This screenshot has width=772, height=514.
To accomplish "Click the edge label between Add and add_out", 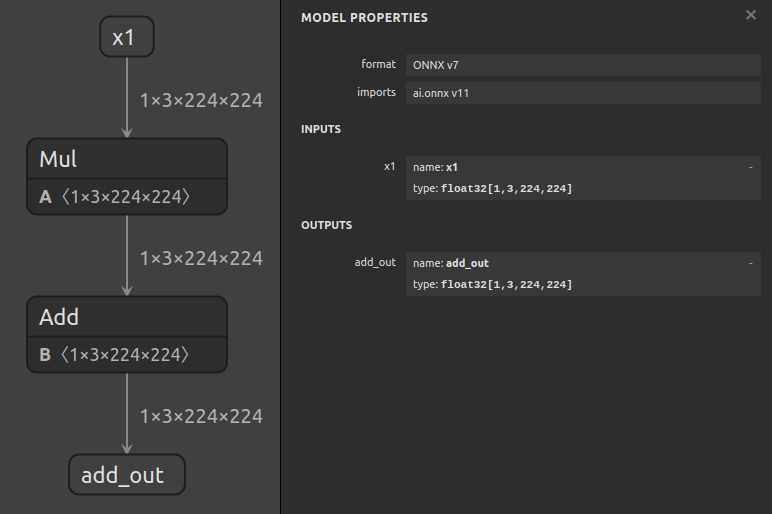I will tap(201, 416).
